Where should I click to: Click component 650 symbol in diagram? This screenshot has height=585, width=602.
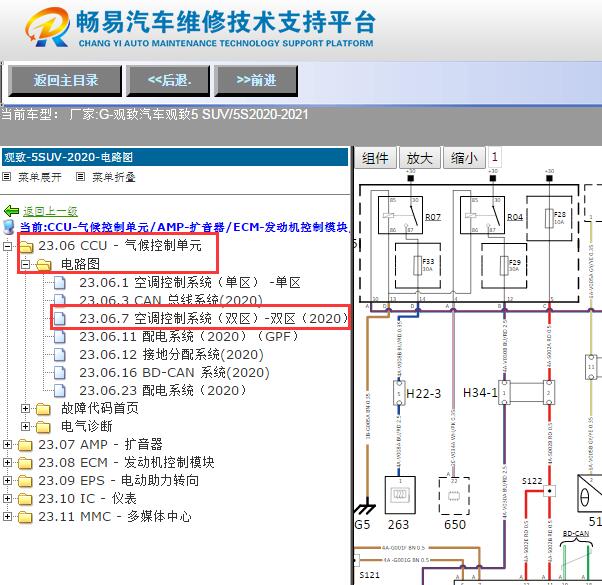point(455,496)
